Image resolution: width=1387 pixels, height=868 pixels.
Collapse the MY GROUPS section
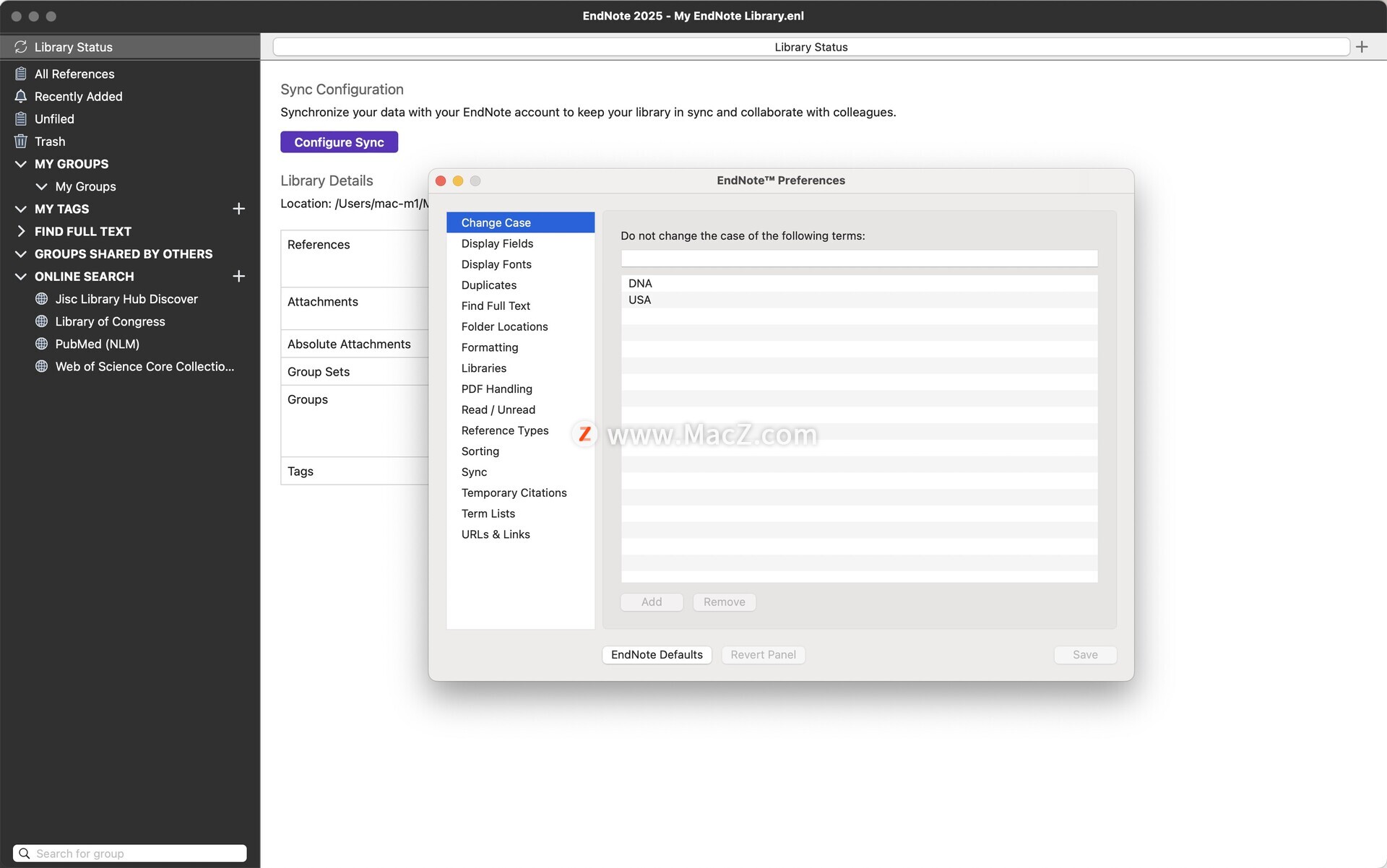click(x=21, y=164)
